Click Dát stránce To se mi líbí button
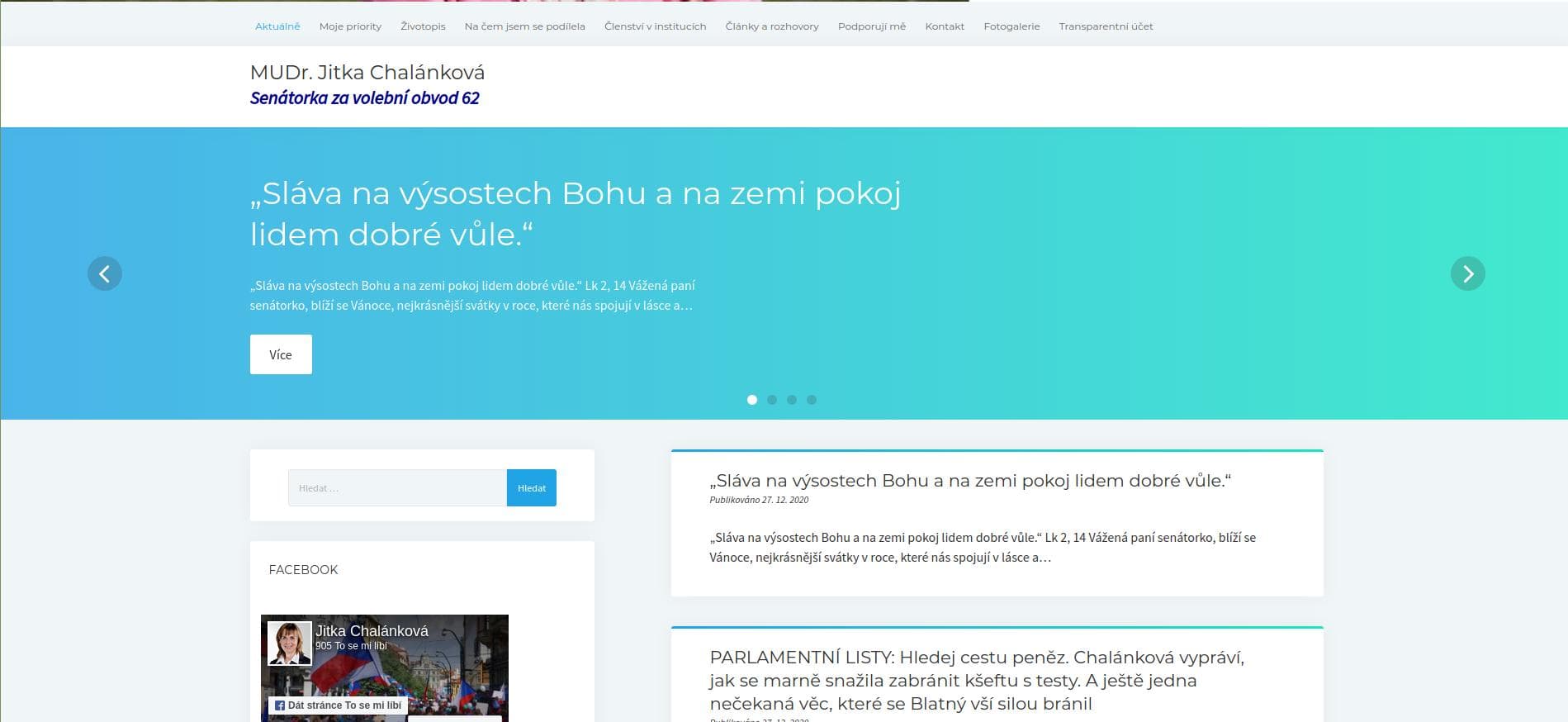 pos(338,705)
